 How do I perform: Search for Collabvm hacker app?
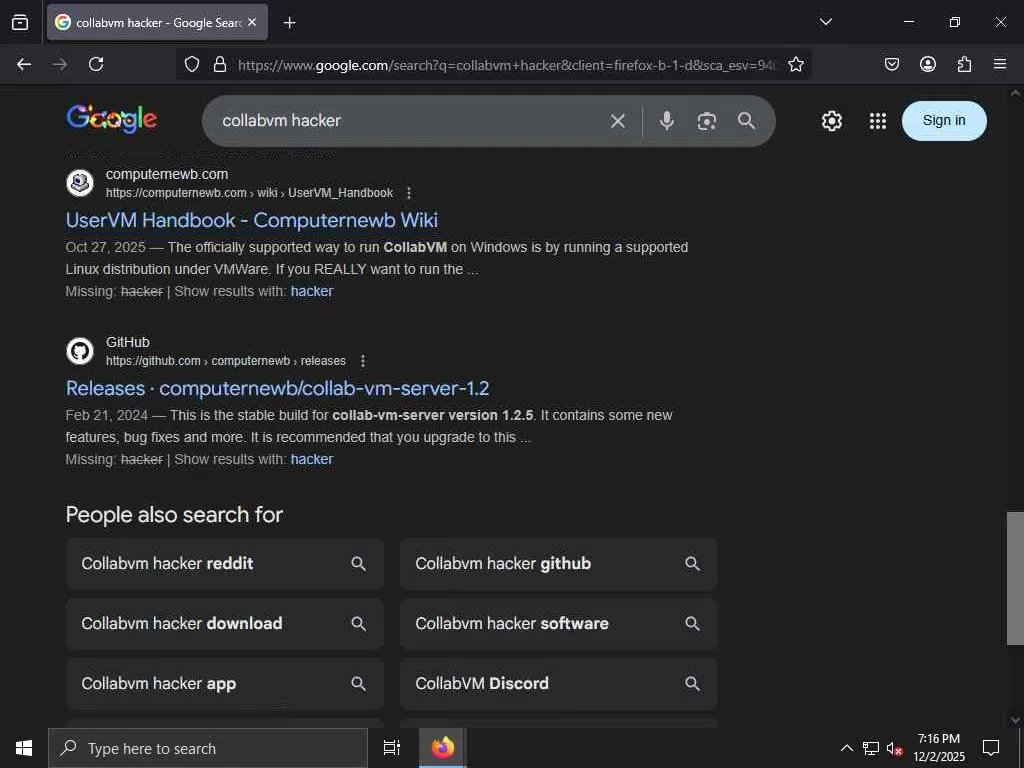point(225,684)
